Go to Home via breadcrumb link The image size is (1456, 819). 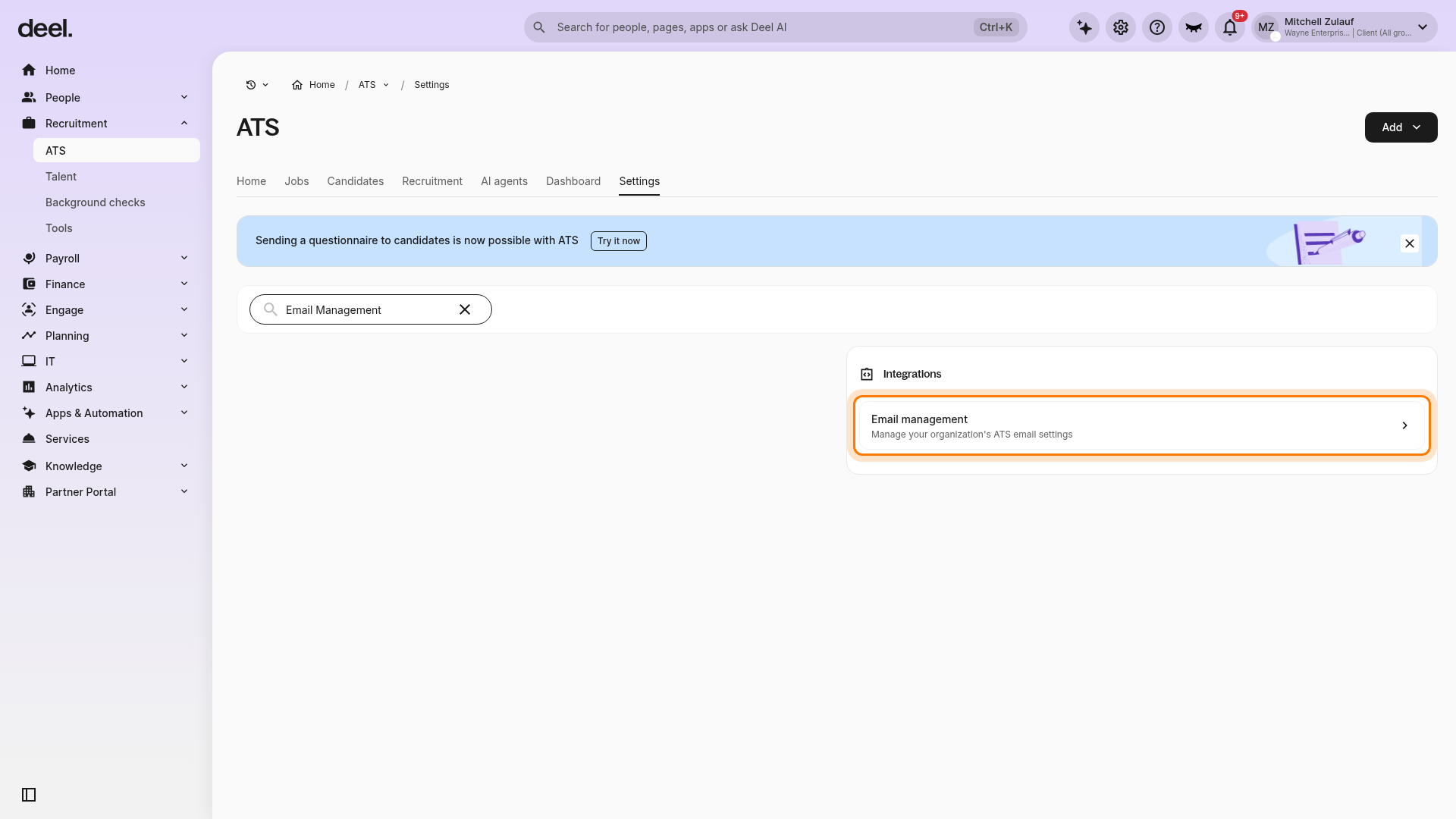click(322, 85)
